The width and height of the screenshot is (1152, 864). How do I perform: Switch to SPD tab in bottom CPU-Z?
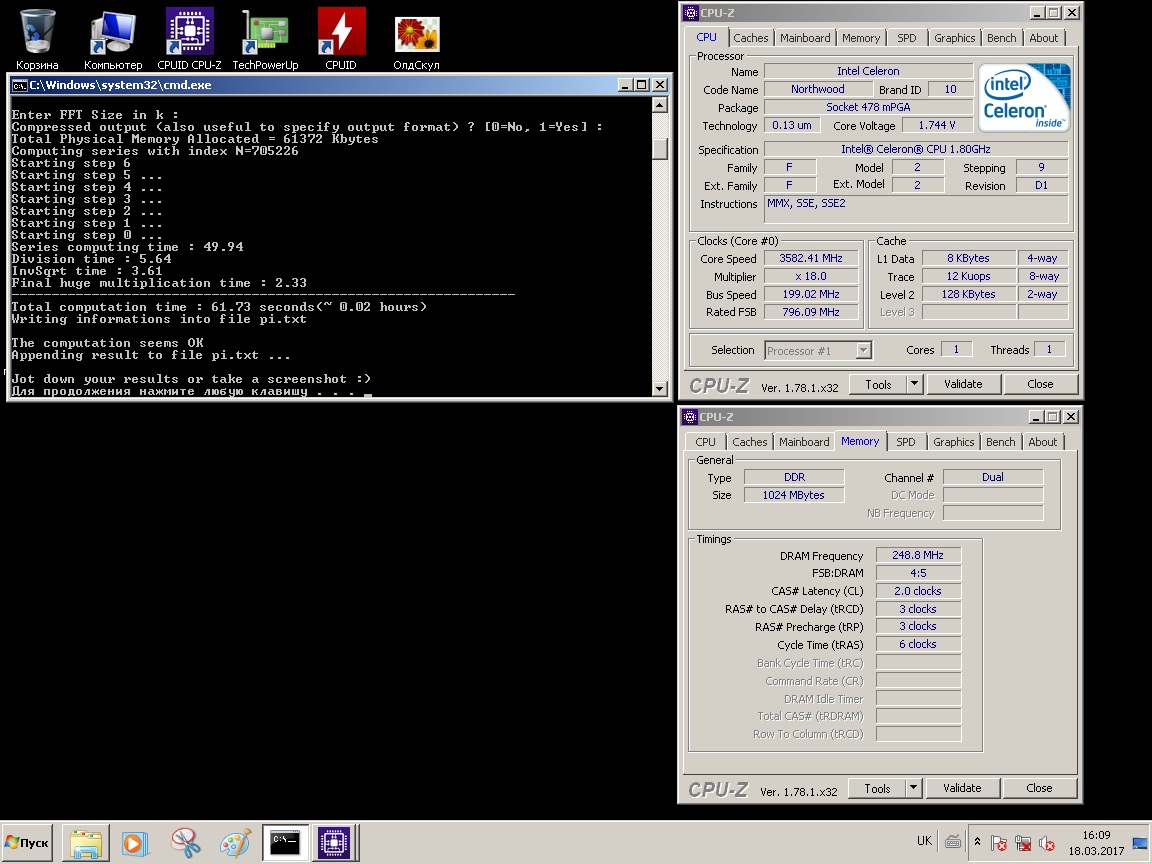(906, 442)
